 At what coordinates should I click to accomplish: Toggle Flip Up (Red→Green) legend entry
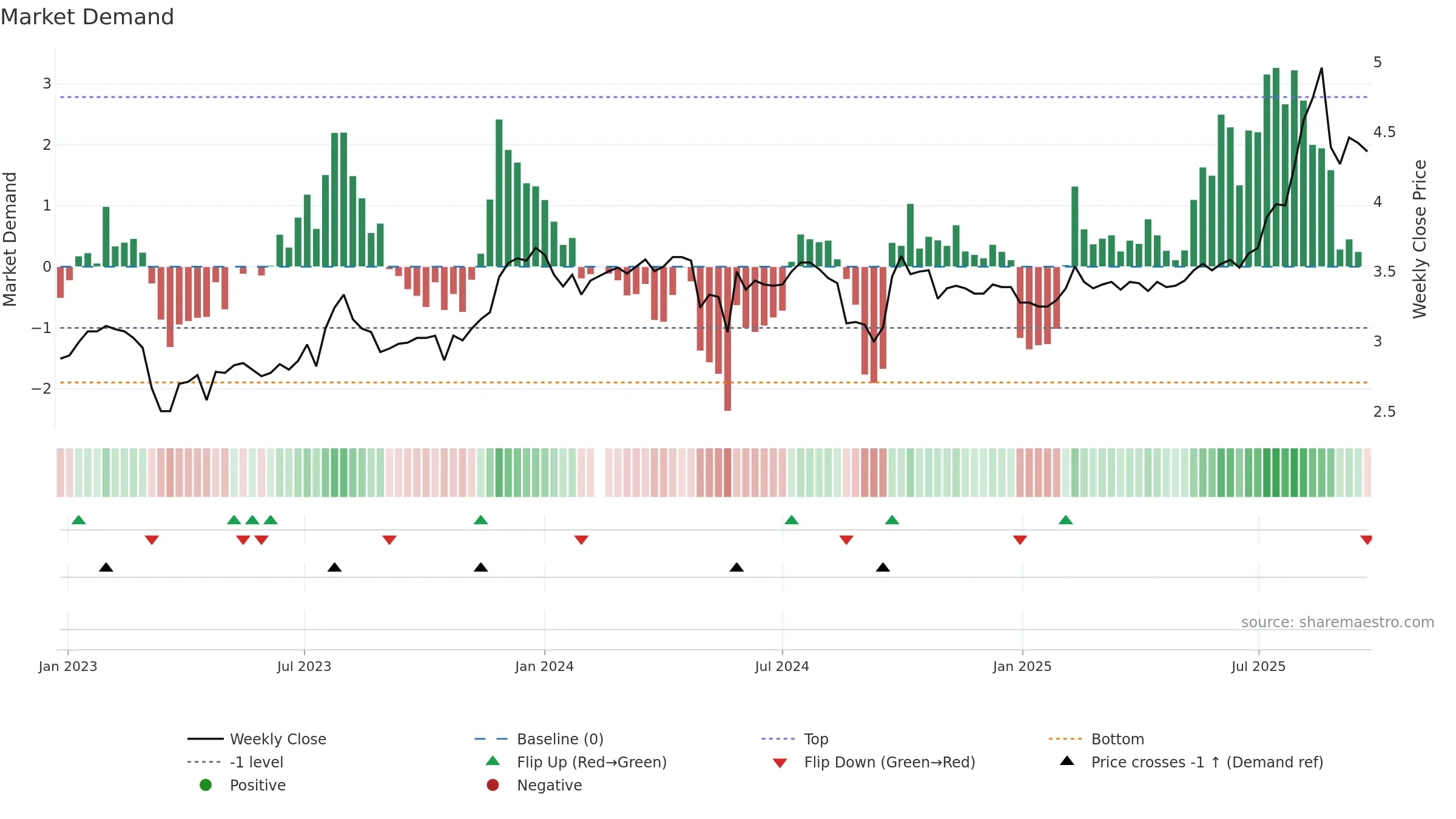576,762
